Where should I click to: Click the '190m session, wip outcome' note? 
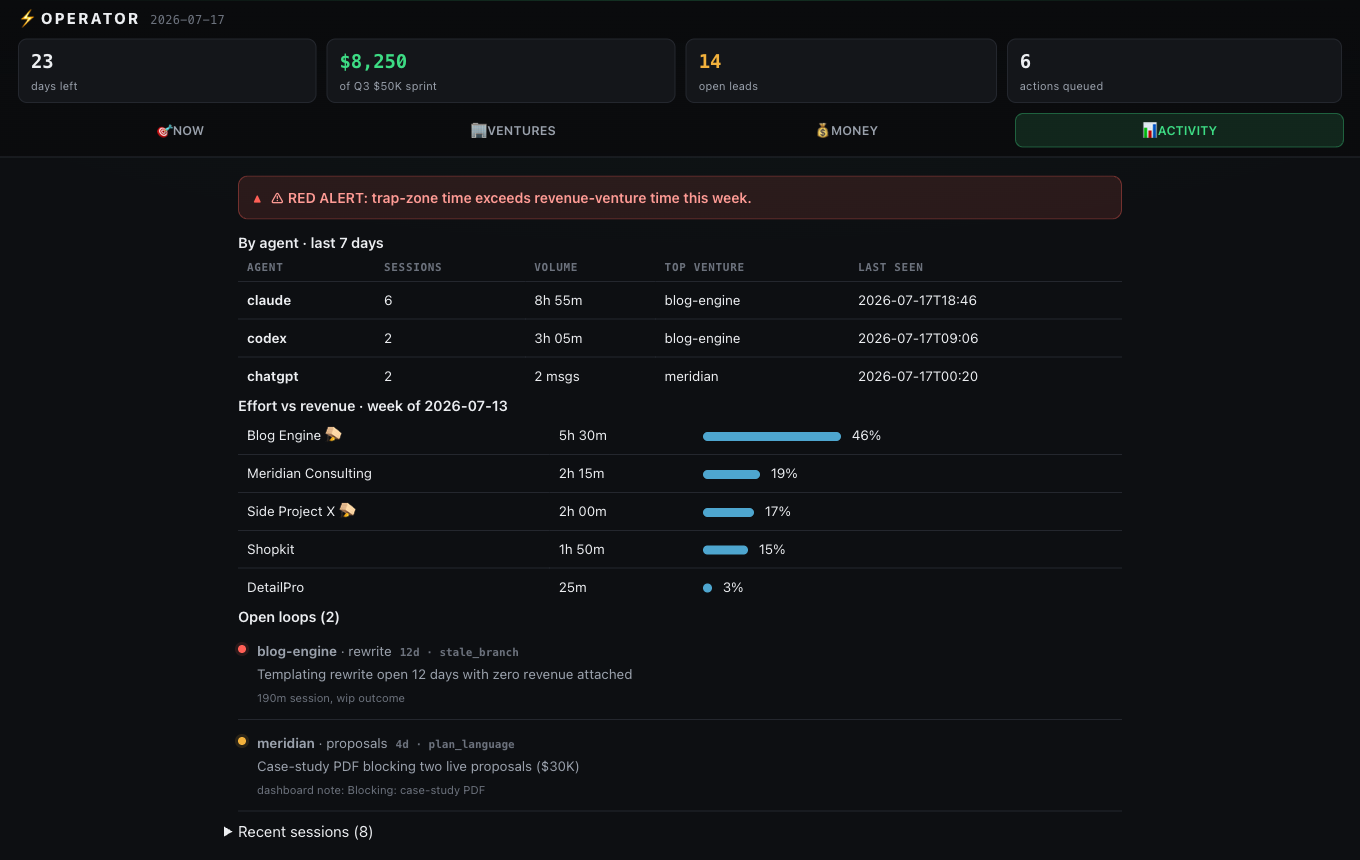[x=331, y=698]
